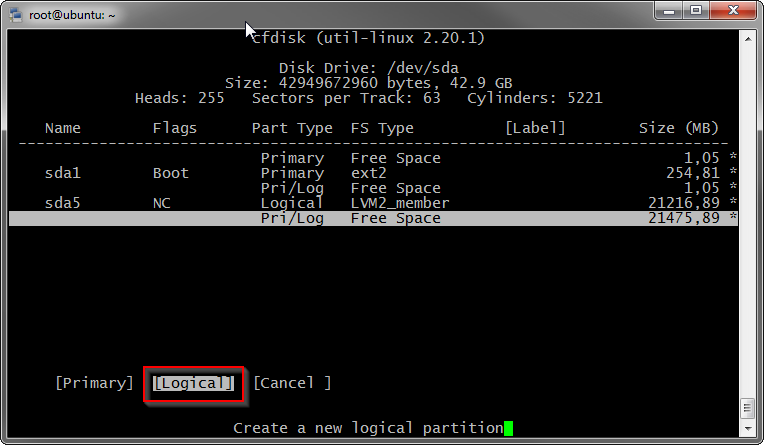Close the root@ubuntu terminal window
The width and height of the screenshot is (764, 445).
(x=732, y=11)
